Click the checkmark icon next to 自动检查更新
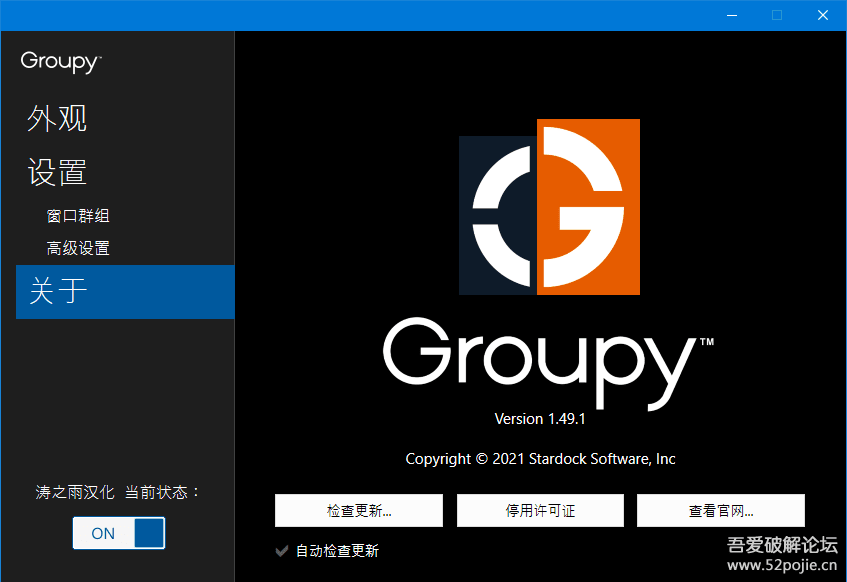 282,550
